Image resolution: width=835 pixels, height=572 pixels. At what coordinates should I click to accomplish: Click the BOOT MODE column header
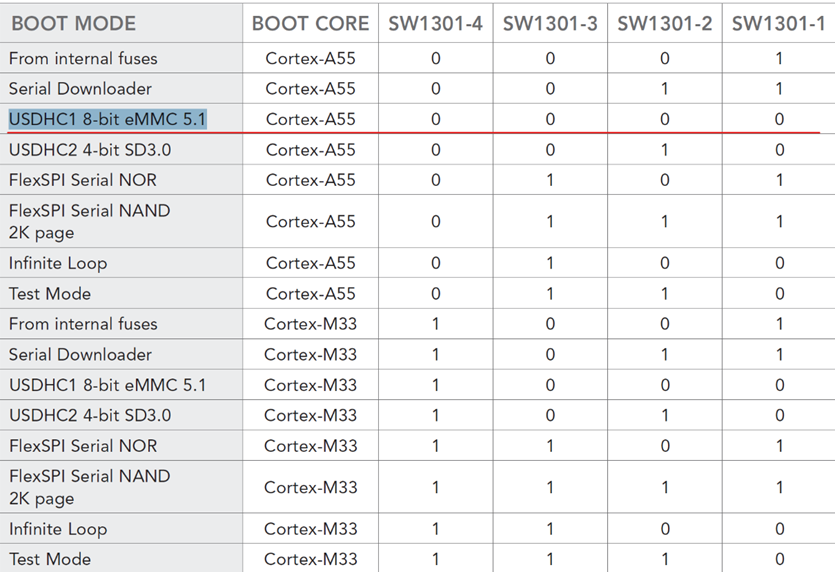tap(73, 23)
